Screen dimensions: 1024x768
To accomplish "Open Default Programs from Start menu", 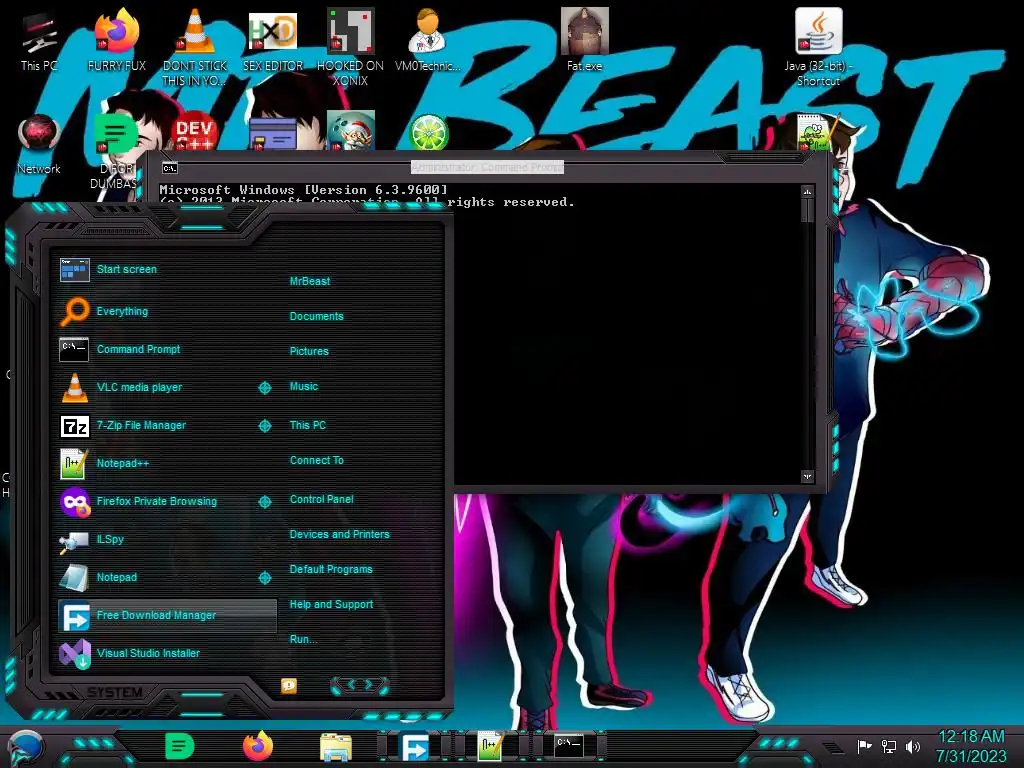I will coord(331,569).
